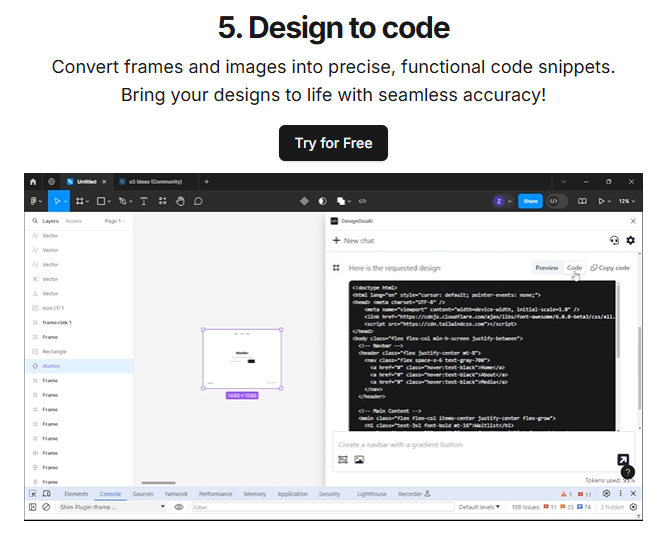This screenshot has width=665, height=535.
Task: Open plugin support headset icon
Action: (x=614, y=241)
